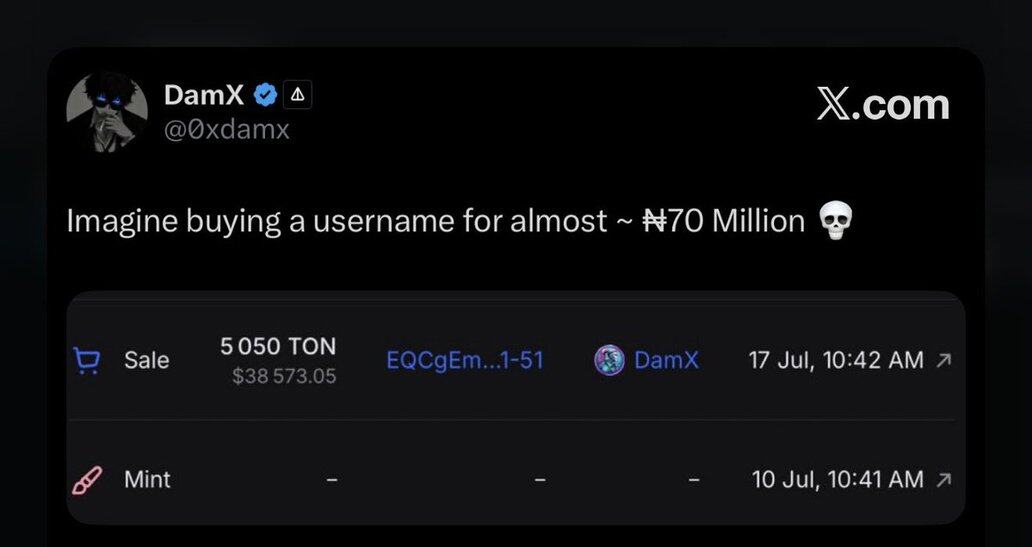The width and height of the screenshot is (1032, 547).
Task: Click the pink brush Mint icon
Action: point(88,480)
